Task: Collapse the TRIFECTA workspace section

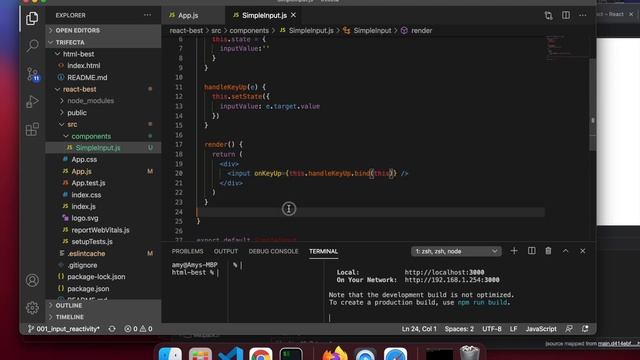Action: 103,42
